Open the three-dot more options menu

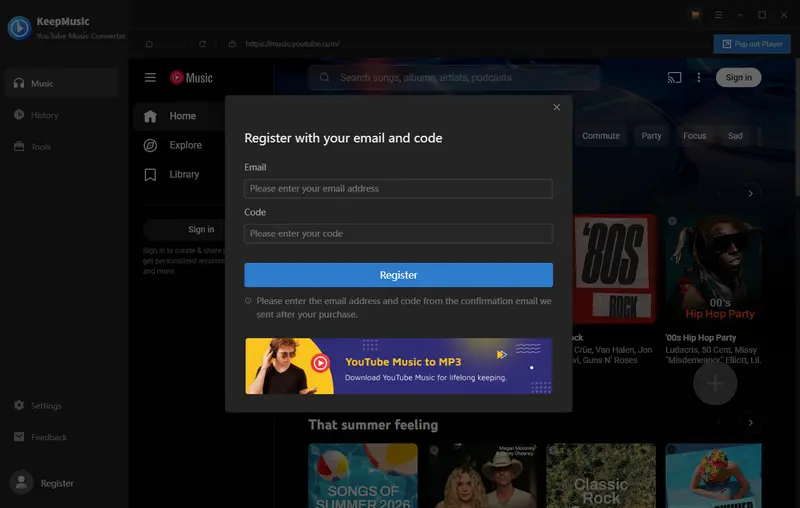[699, 78]
